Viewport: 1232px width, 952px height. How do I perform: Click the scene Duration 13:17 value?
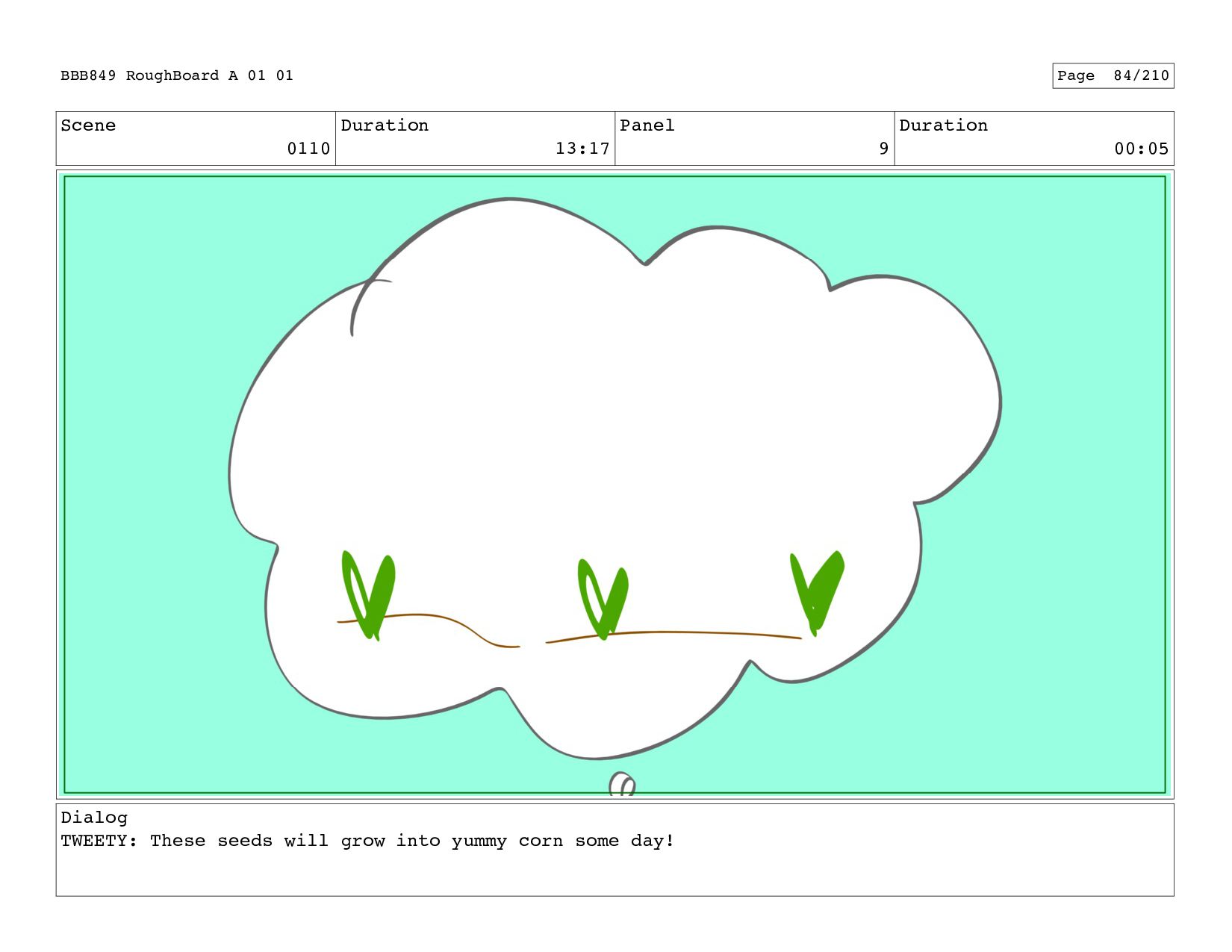(x=582, y=149)
